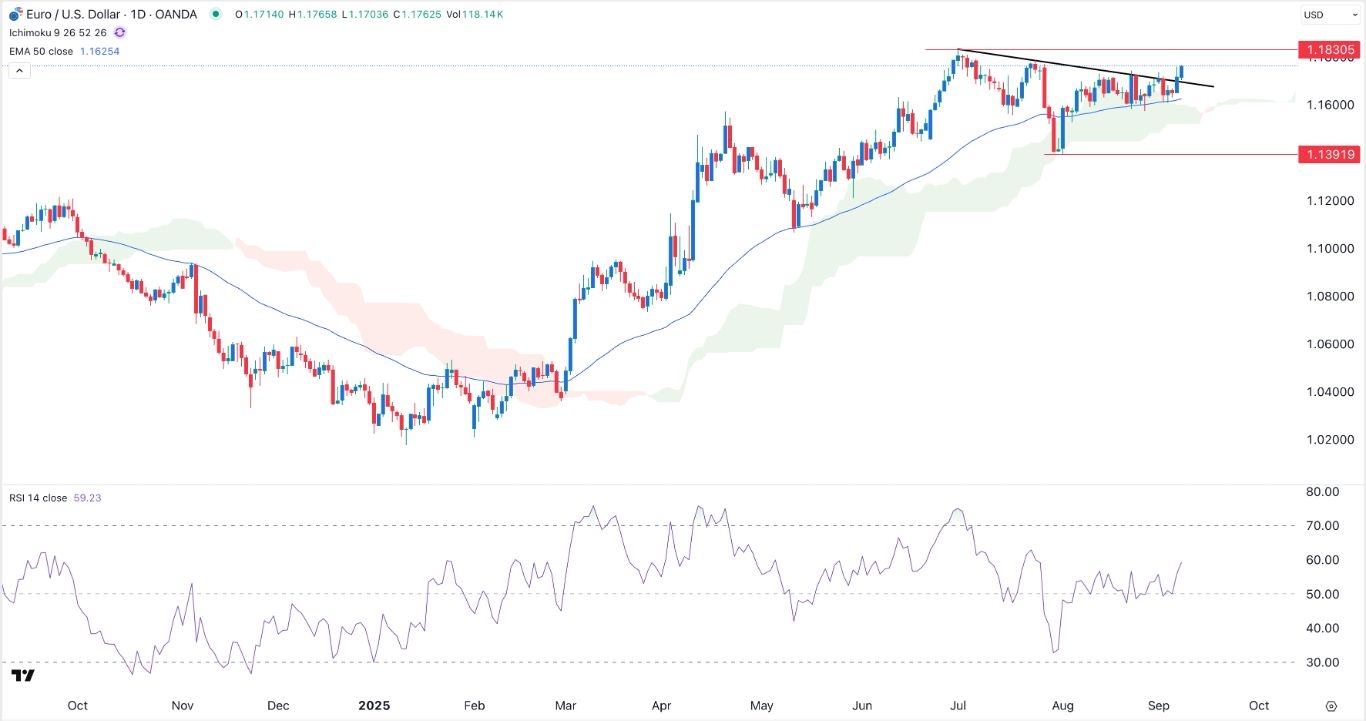
Task: Click the 2025 label on time axis
Action: pyautogui.click(x=374, y=705)
